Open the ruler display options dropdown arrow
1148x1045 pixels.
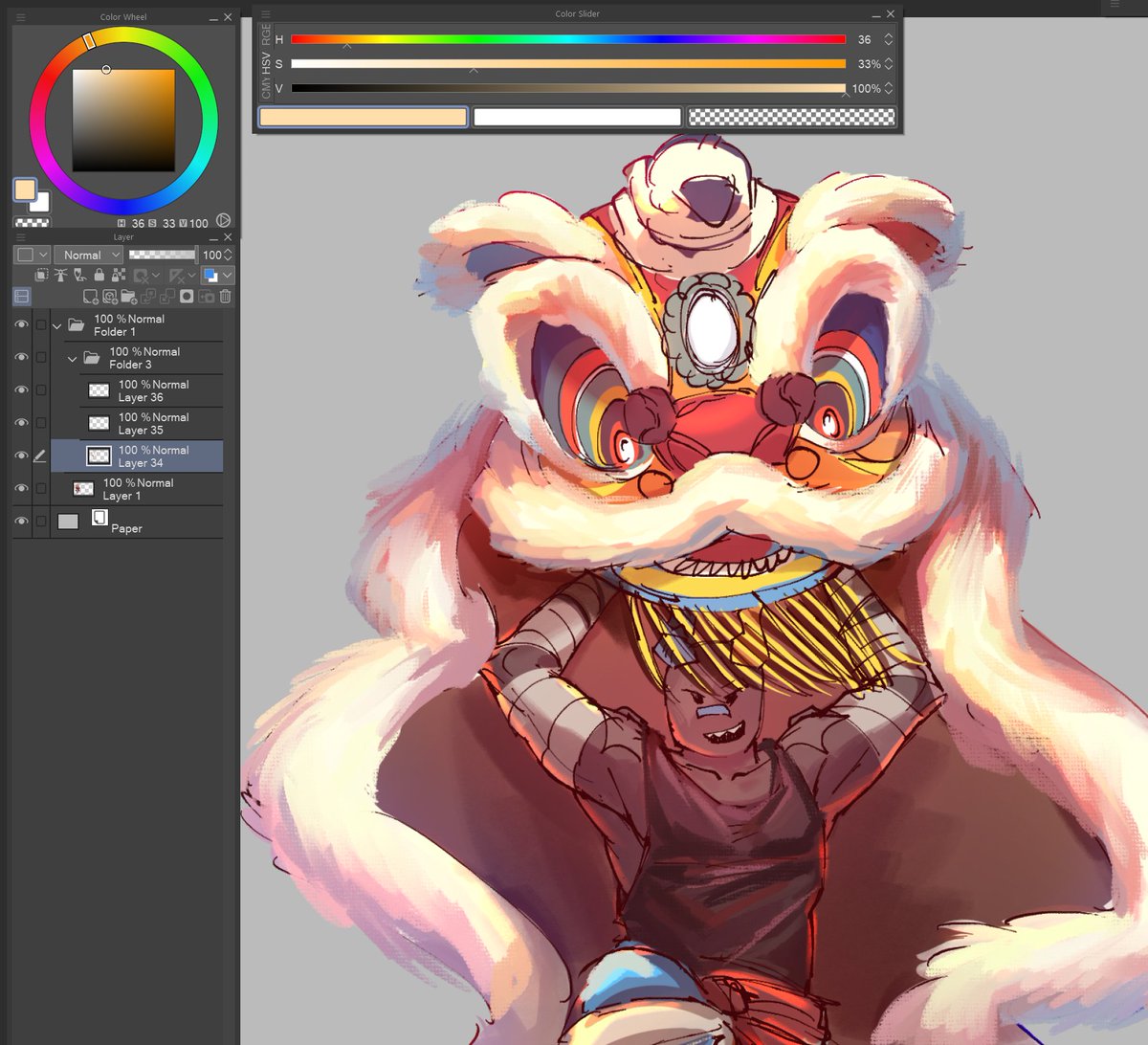pos(192,276)
